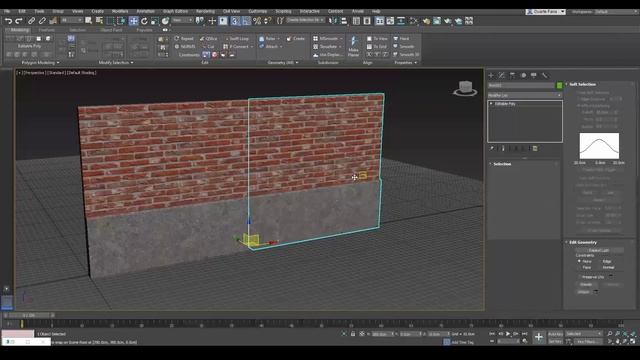The image size is (640, 360).
Task: Select the Select and Link tool
Action: point(31,21)
